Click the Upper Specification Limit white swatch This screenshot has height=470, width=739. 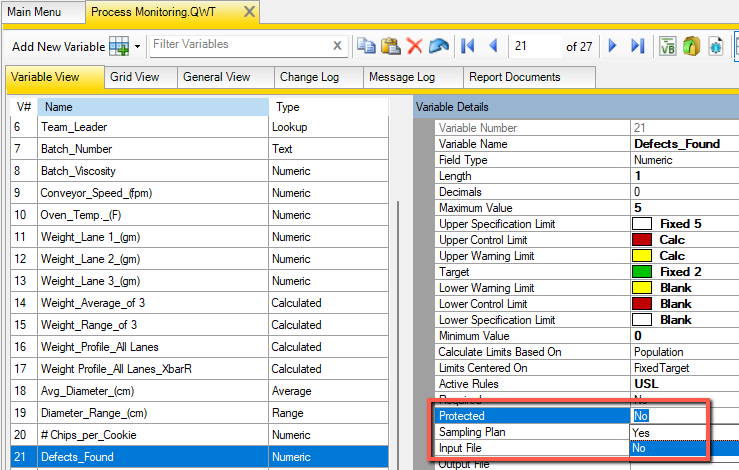[x=641, y=223]
